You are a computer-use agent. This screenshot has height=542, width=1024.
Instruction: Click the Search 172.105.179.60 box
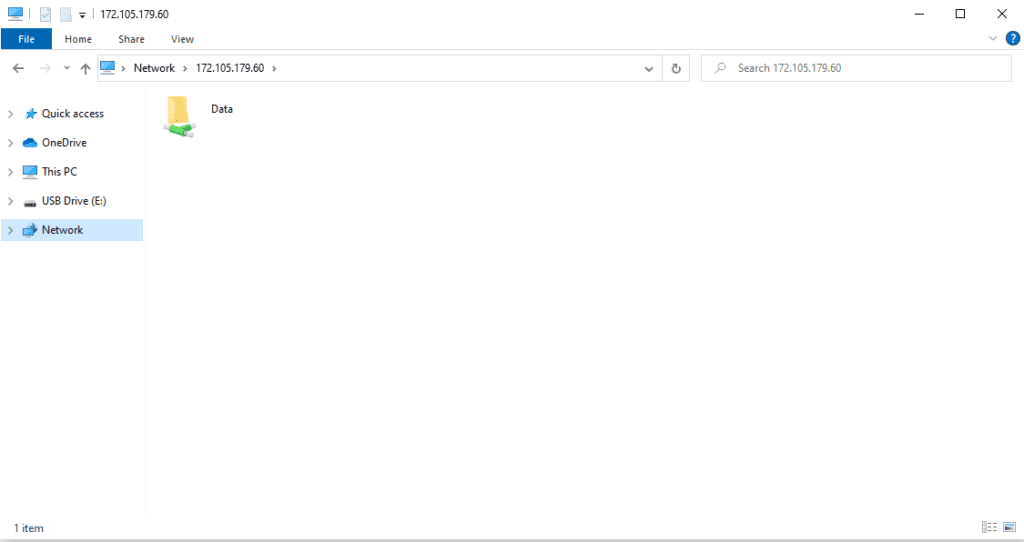coord(860,68)
